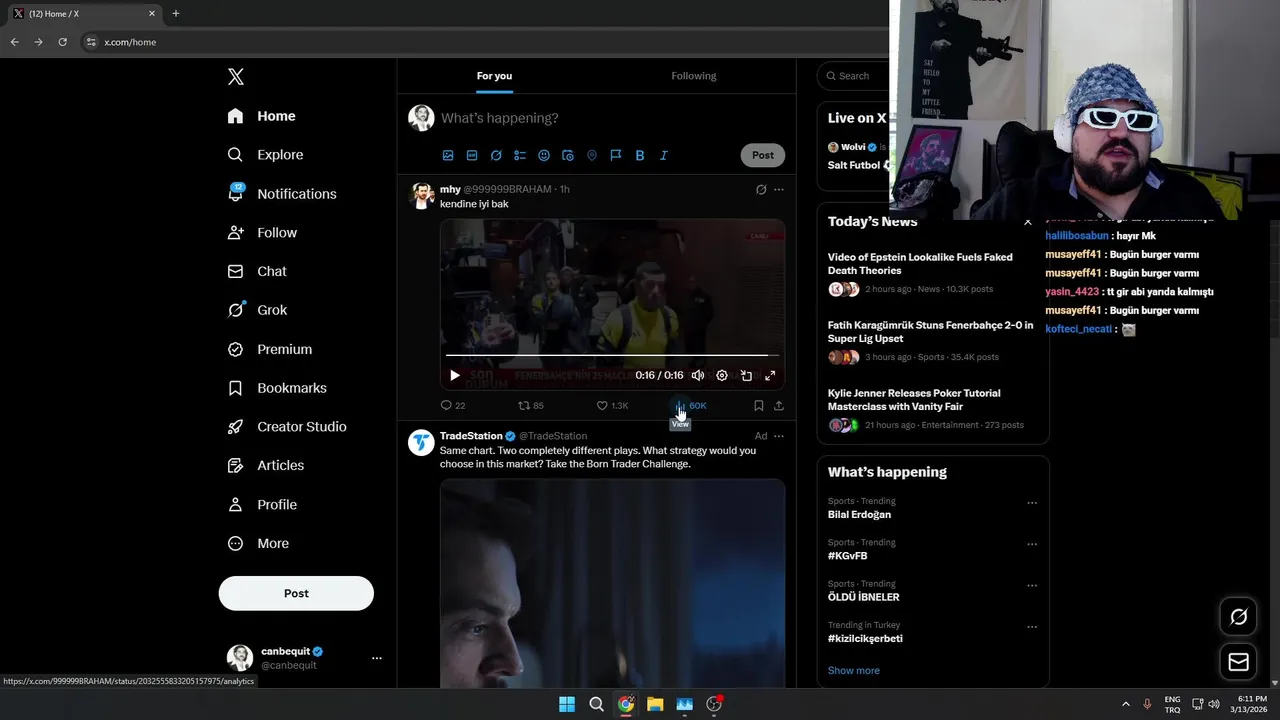Screen dimensions: 1280x720
Task: Switch to the Following tab
Action: coord(693,76)
